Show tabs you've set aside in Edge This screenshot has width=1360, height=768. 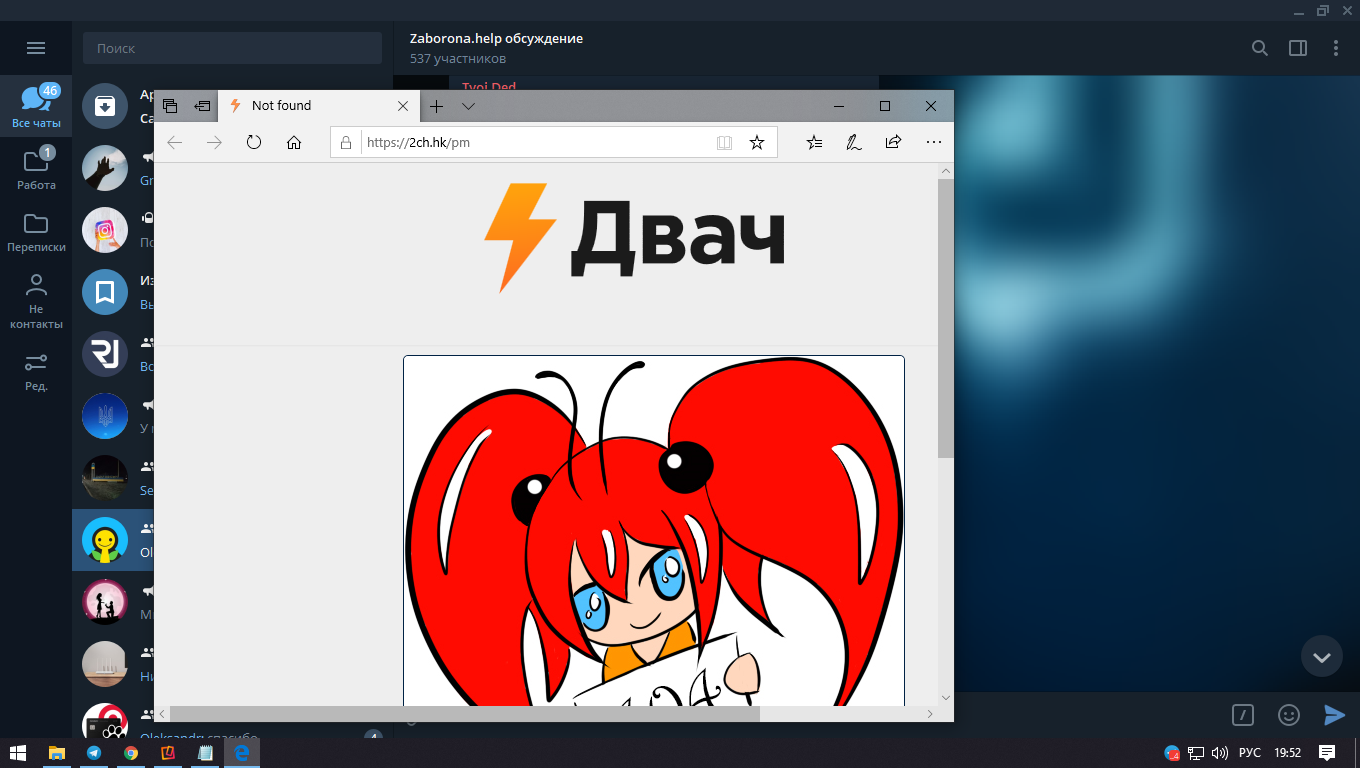coord(170,106)
